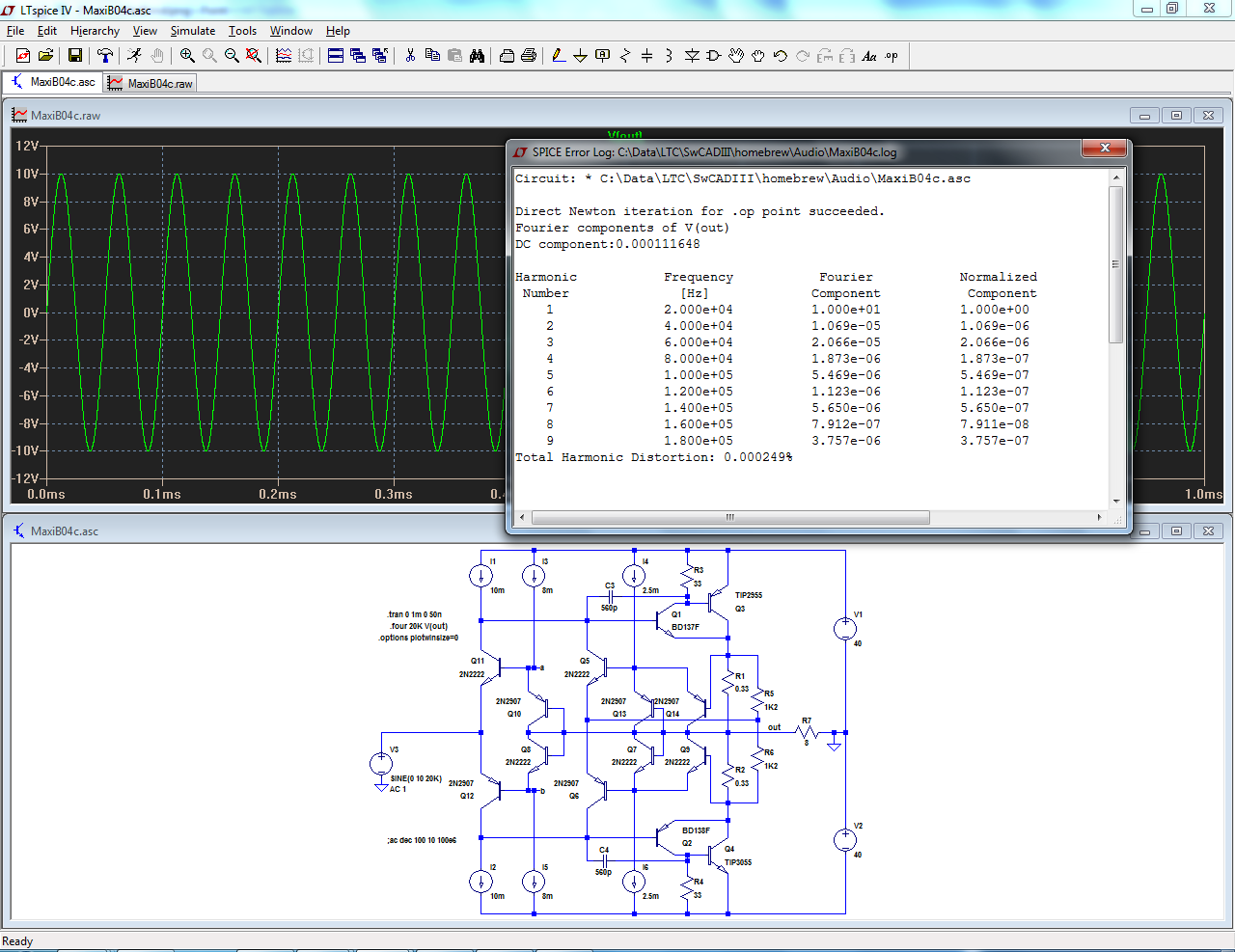
Task: Click the Pick Visible Traces plot icon
Action: point(284,56)
